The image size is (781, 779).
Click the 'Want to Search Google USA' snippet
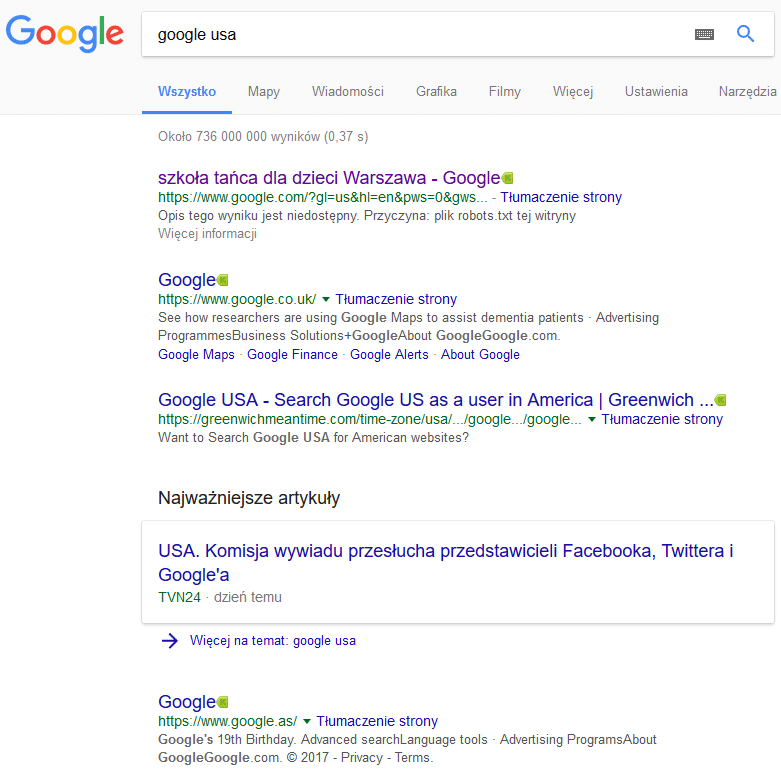point(313,438)
